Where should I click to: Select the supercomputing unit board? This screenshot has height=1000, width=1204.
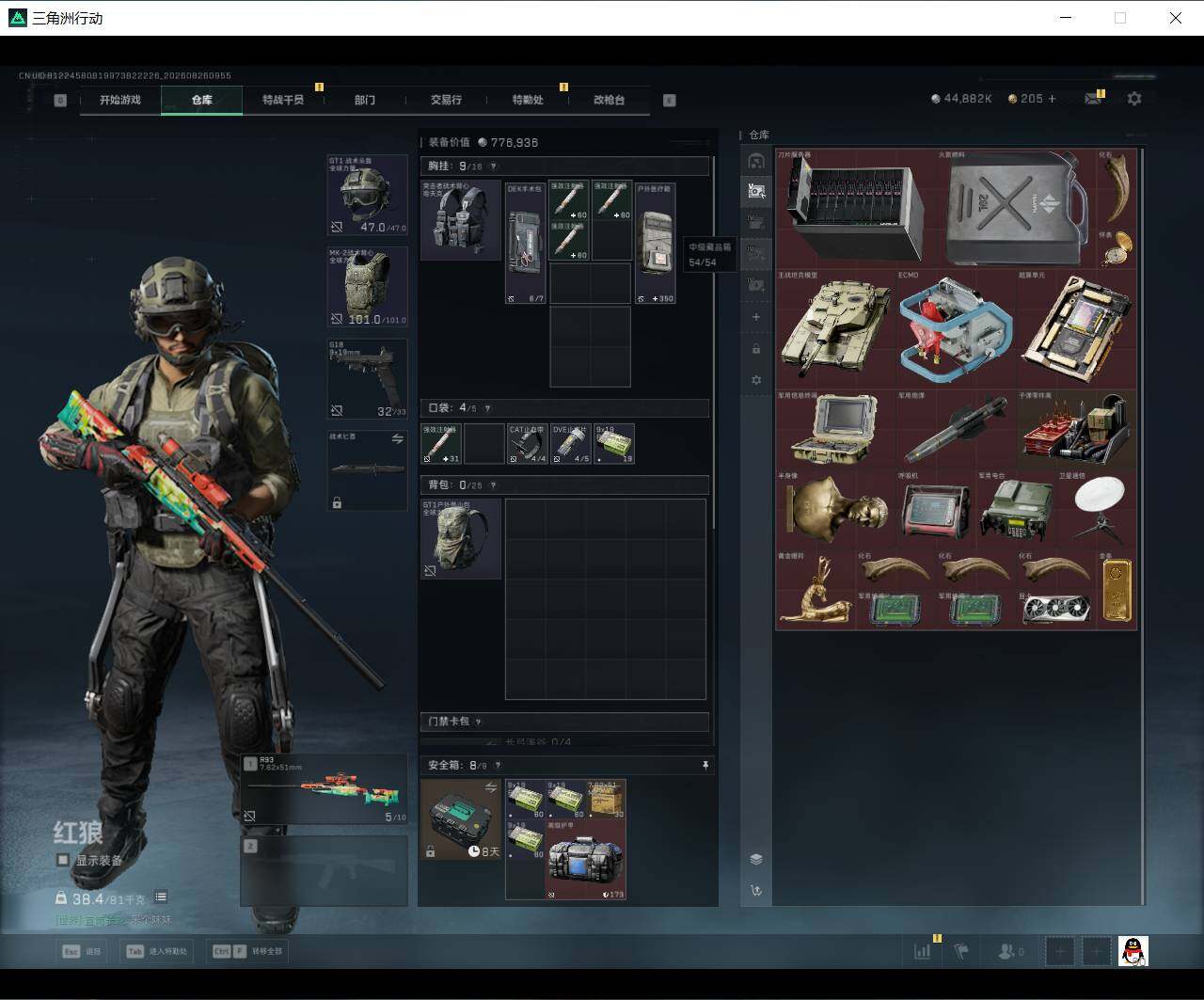click(x=1076, y=329)
